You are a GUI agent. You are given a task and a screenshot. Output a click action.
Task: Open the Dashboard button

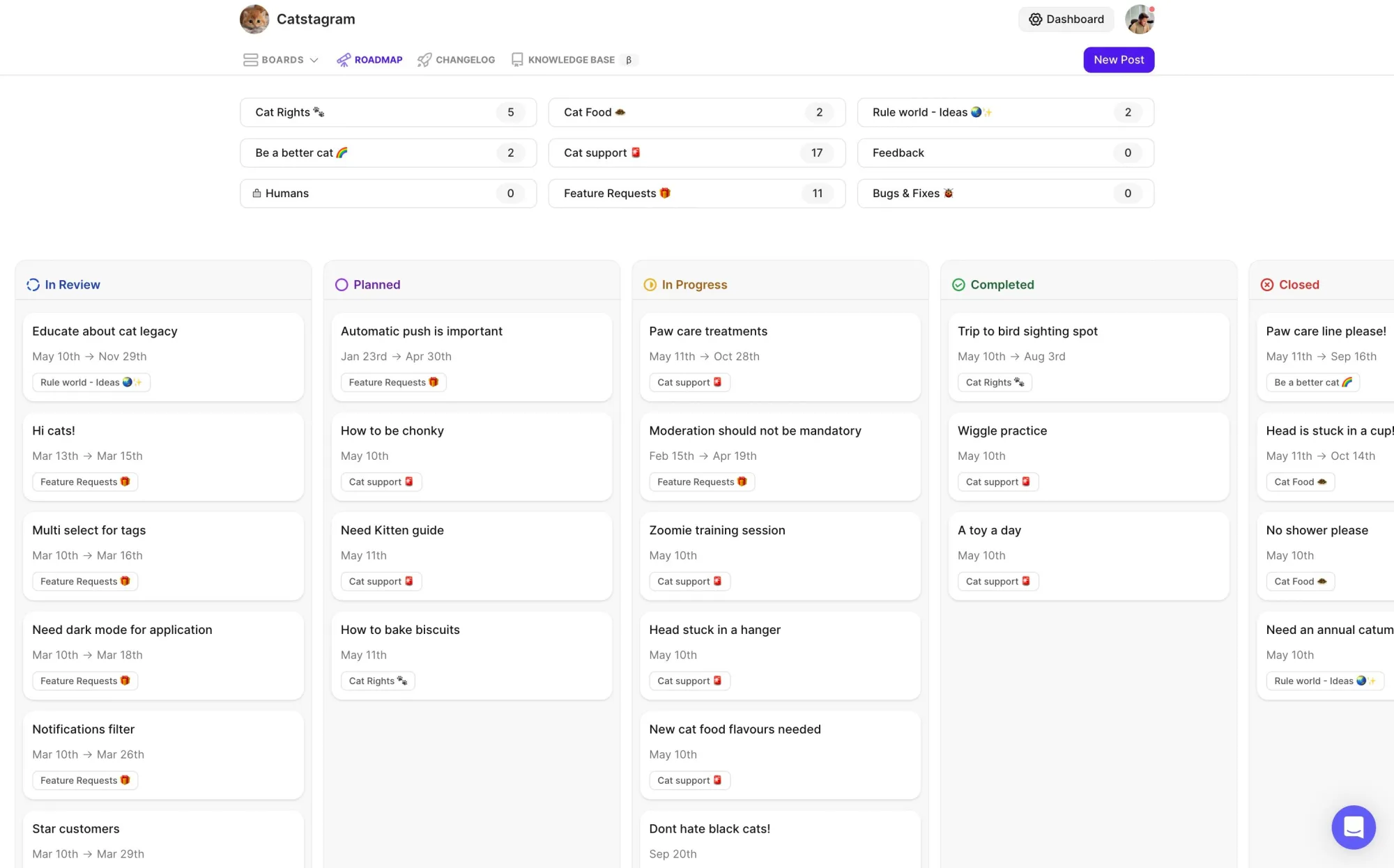click(1066, 20)
